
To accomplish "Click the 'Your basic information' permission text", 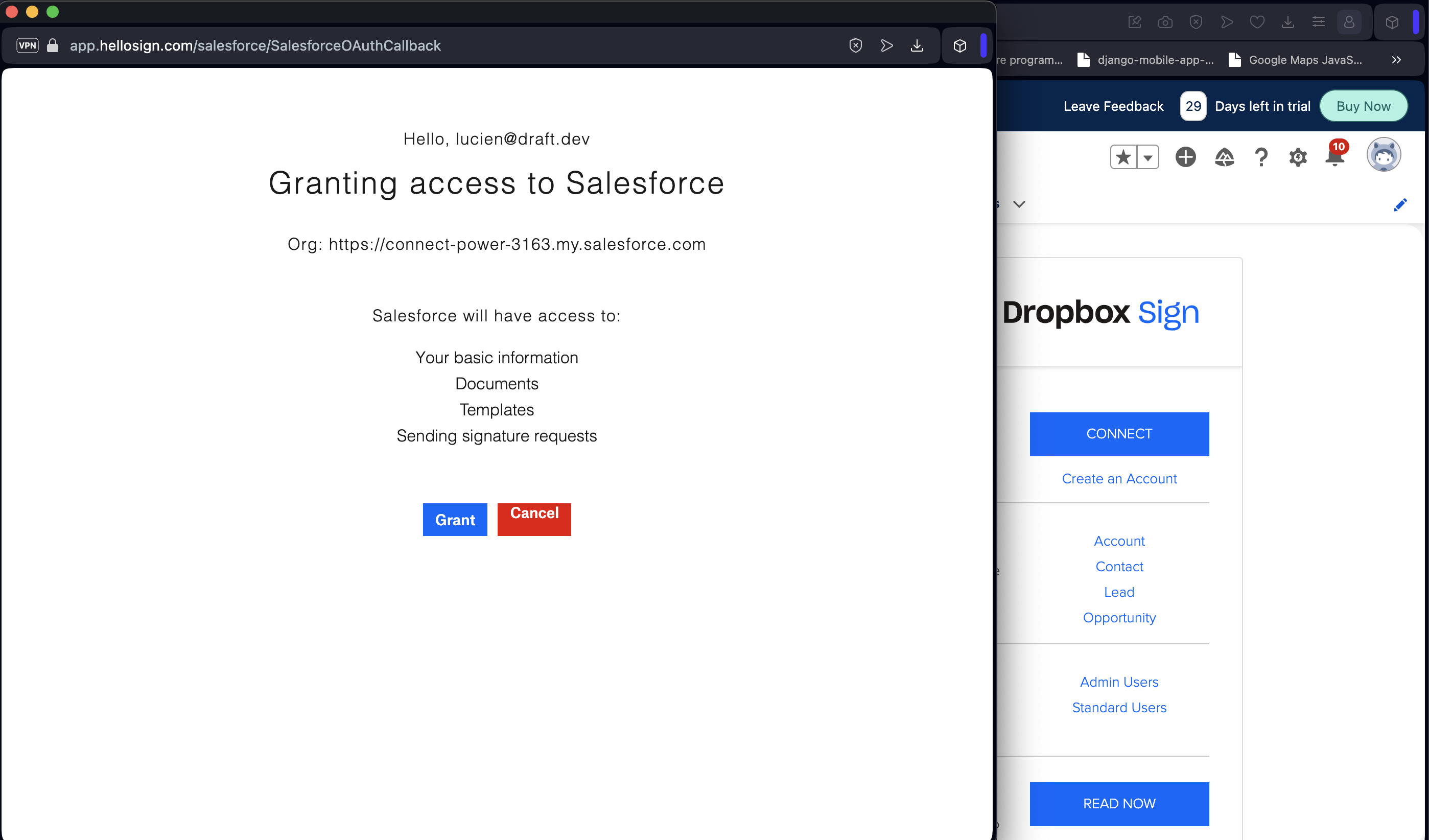I will pos(496,357).
